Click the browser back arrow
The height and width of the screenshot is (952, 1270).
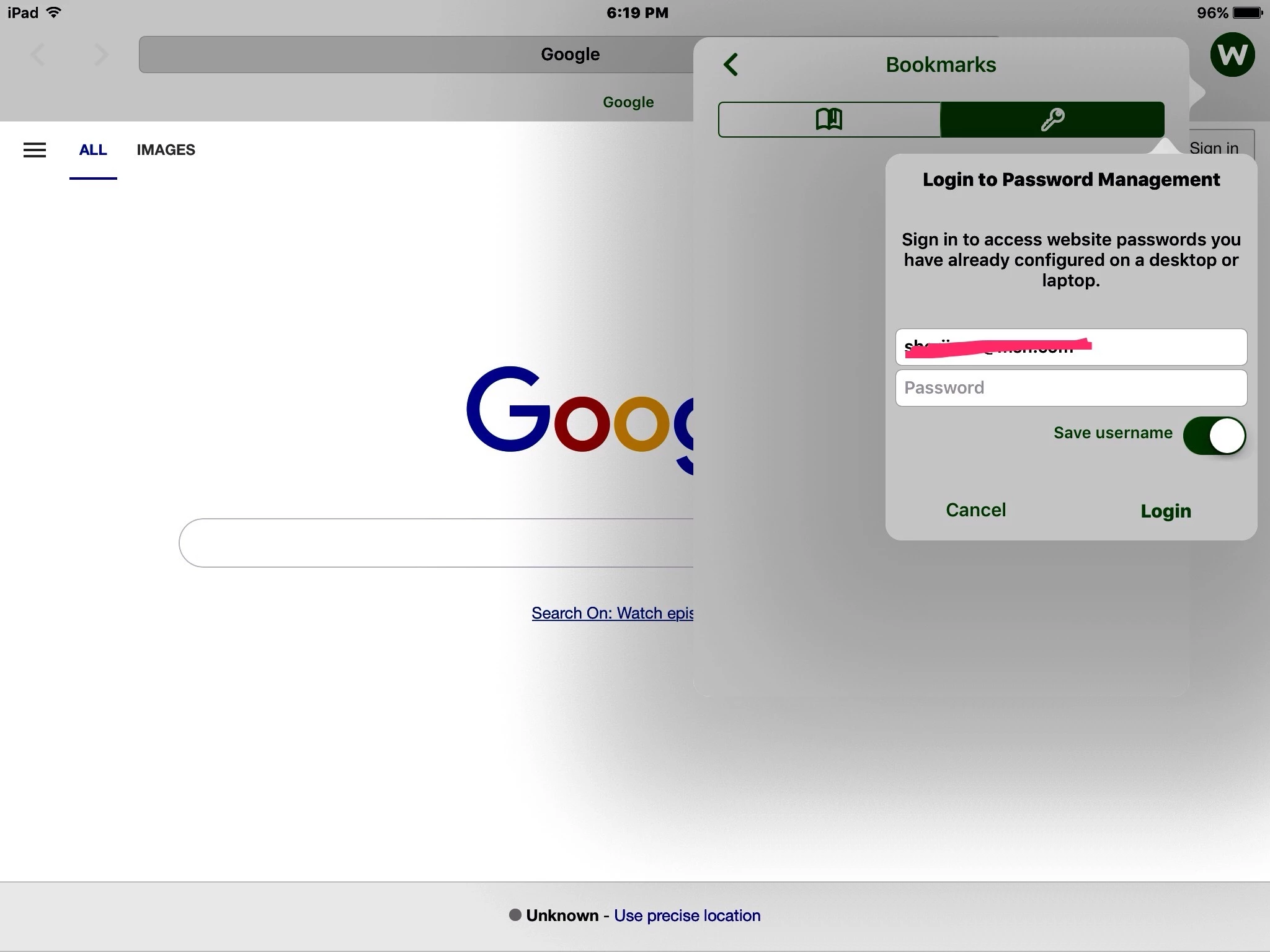click(x=38, y=55)
